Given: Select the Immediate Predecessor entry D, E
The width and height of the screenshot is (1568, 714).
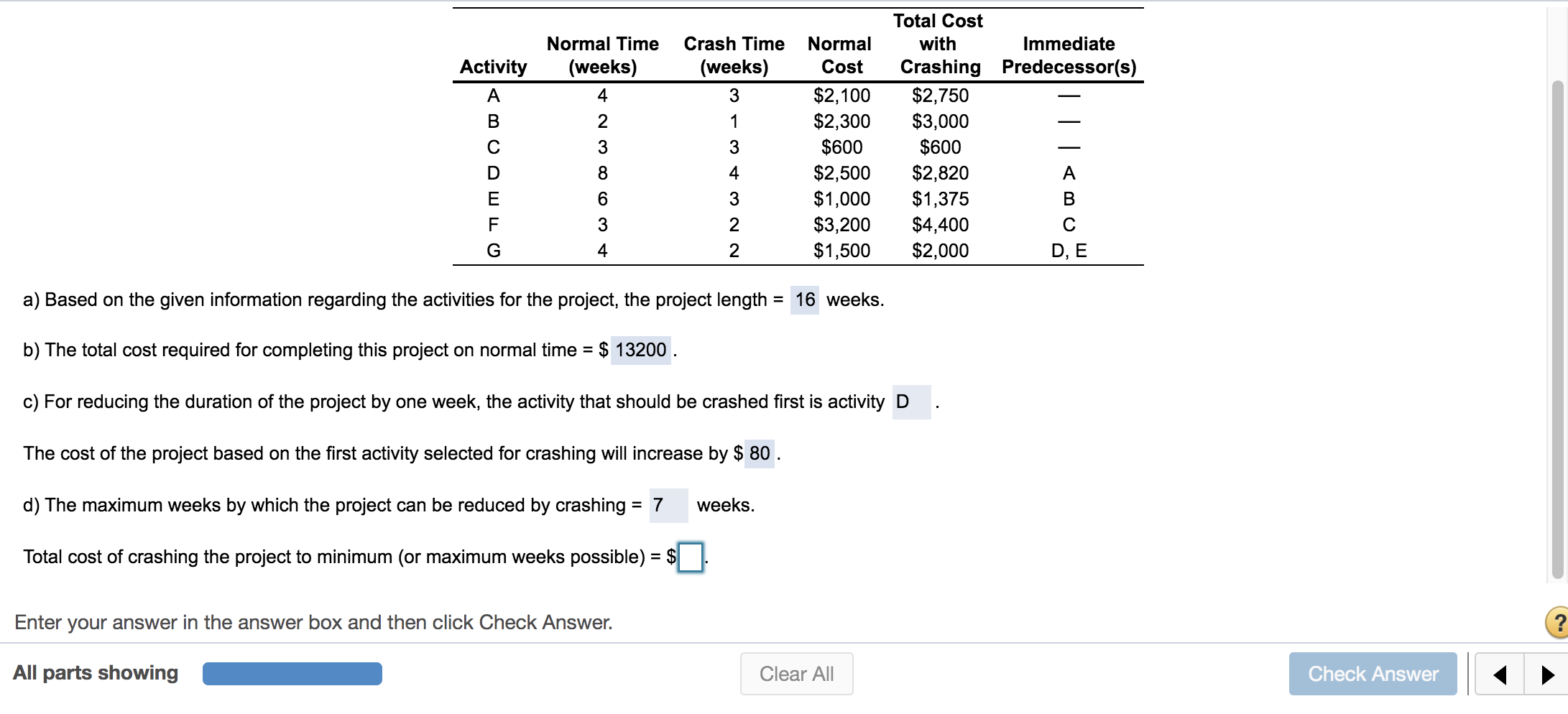Looking at the screenshot, I should [1069, 250].
